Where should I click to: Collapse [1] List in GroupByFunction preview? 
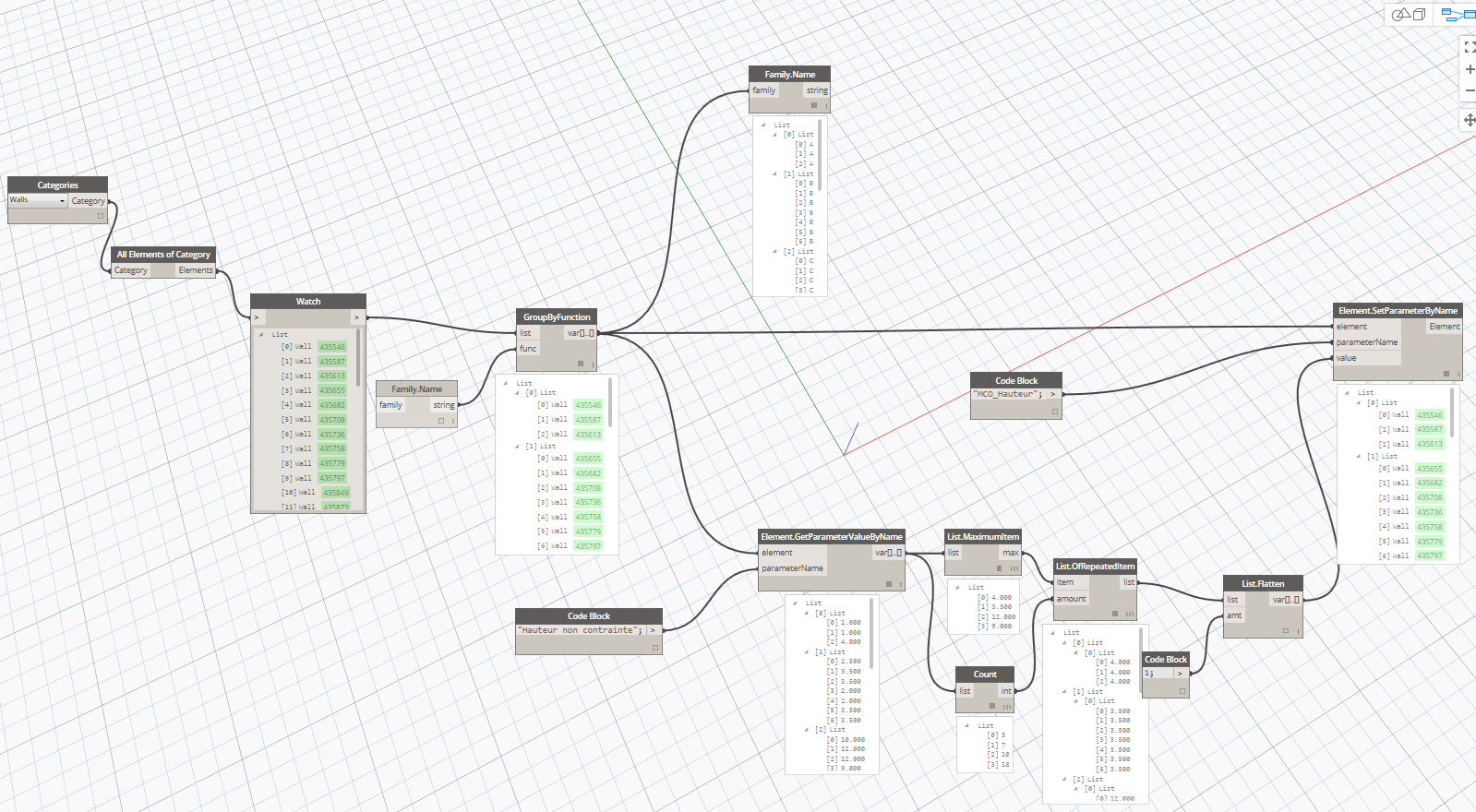pos(517,447)
